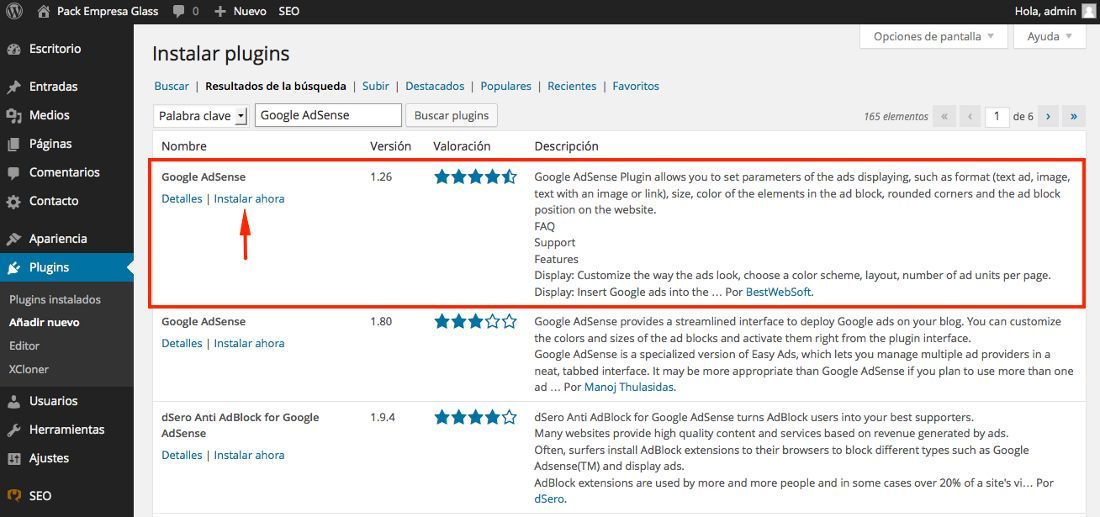Click the Contacto gear icon
This screenshot has width=1100, height=517.
[x=13, y=201]
